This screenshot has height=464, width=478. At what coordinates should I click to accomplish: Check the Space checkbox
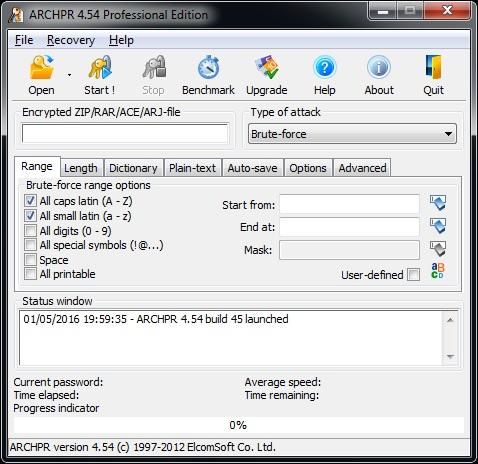tap(30, 260)
